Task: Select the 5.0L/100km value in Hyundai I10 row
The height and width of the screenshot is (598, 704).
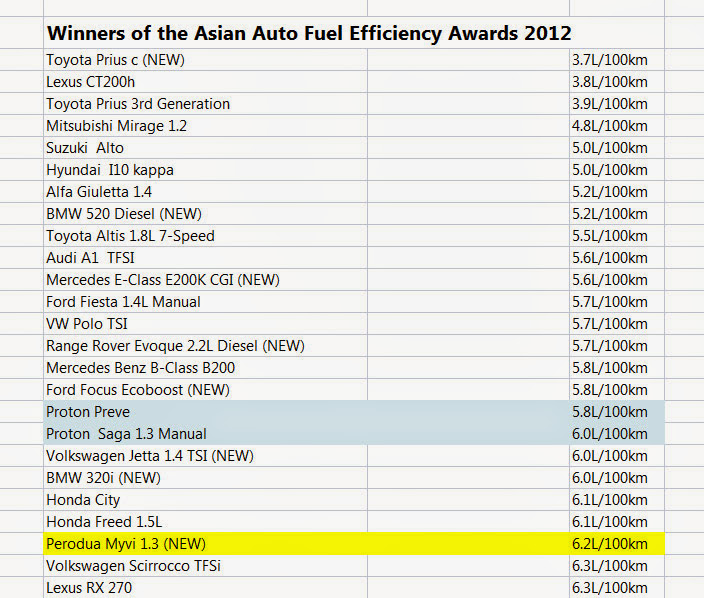Action: tap(617, 170)
